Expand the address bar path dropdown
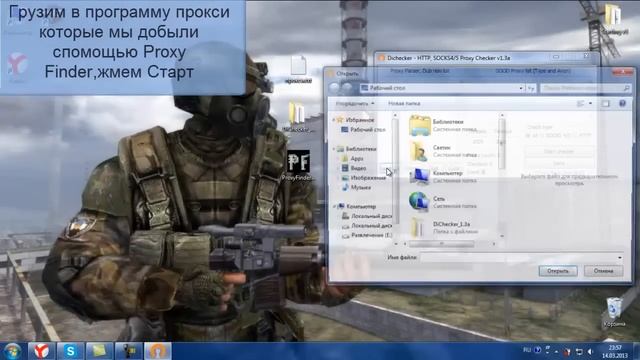Viewport: 640px width, 360px height. tap(521, 88)
